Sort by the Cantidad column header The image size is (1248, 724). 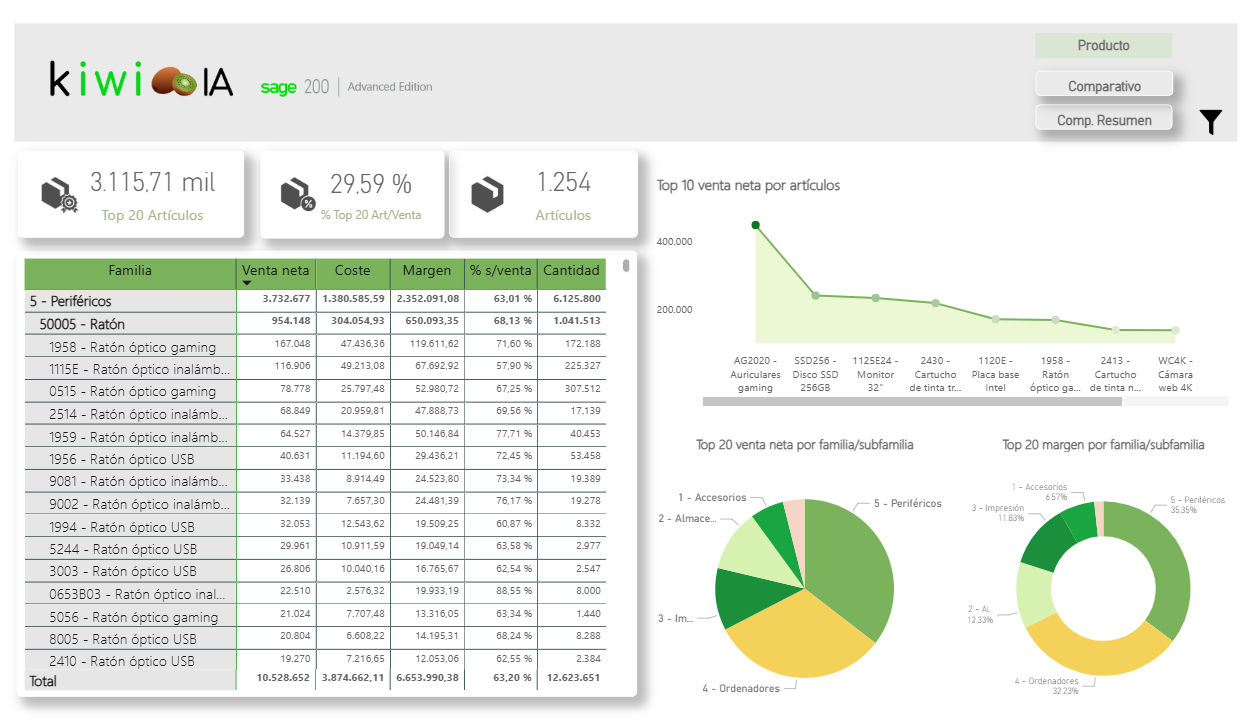pos(571,270)
